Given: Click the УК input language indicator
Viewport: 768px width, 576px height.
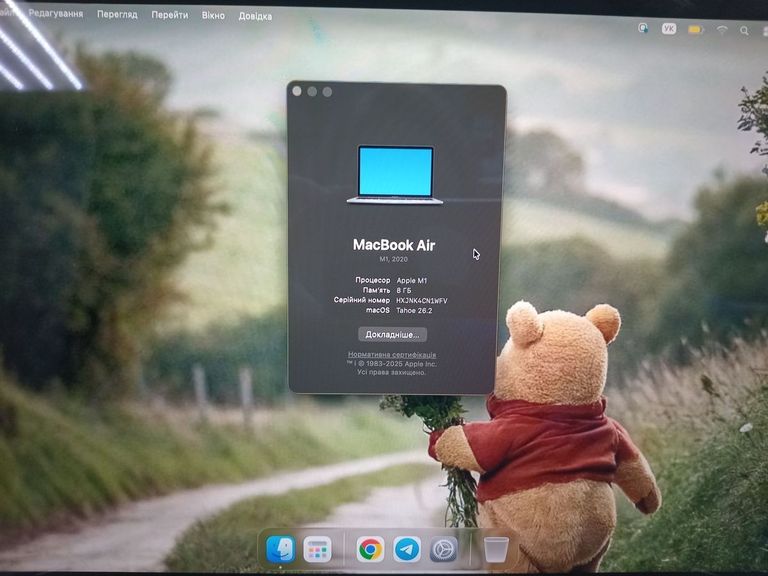Looking at the screenshot, I should pyautogui.click(x=669, y=29).
